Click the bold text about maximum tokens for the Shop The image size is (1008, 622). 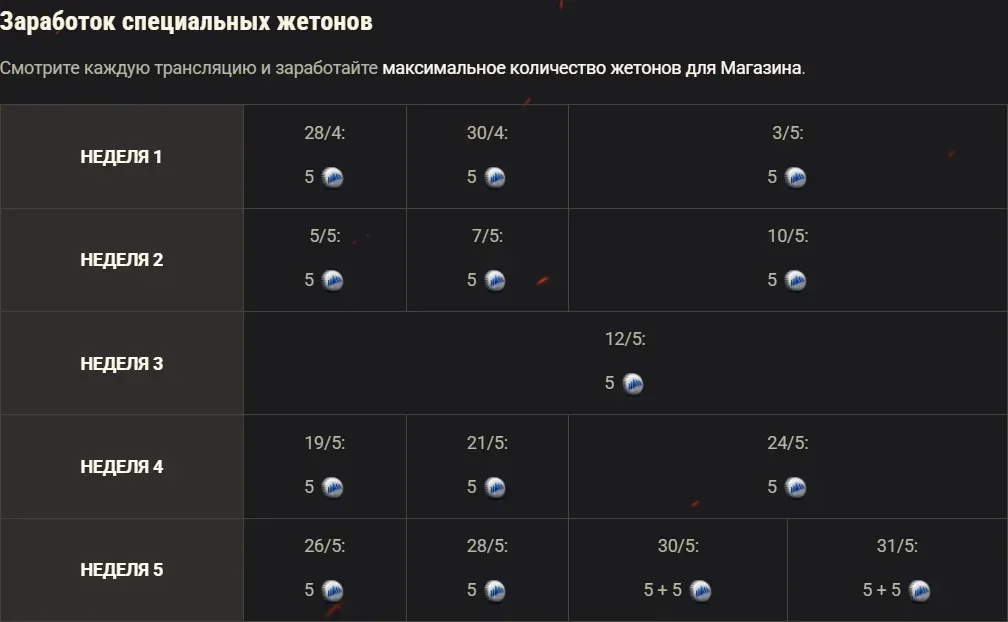(592, 69)
